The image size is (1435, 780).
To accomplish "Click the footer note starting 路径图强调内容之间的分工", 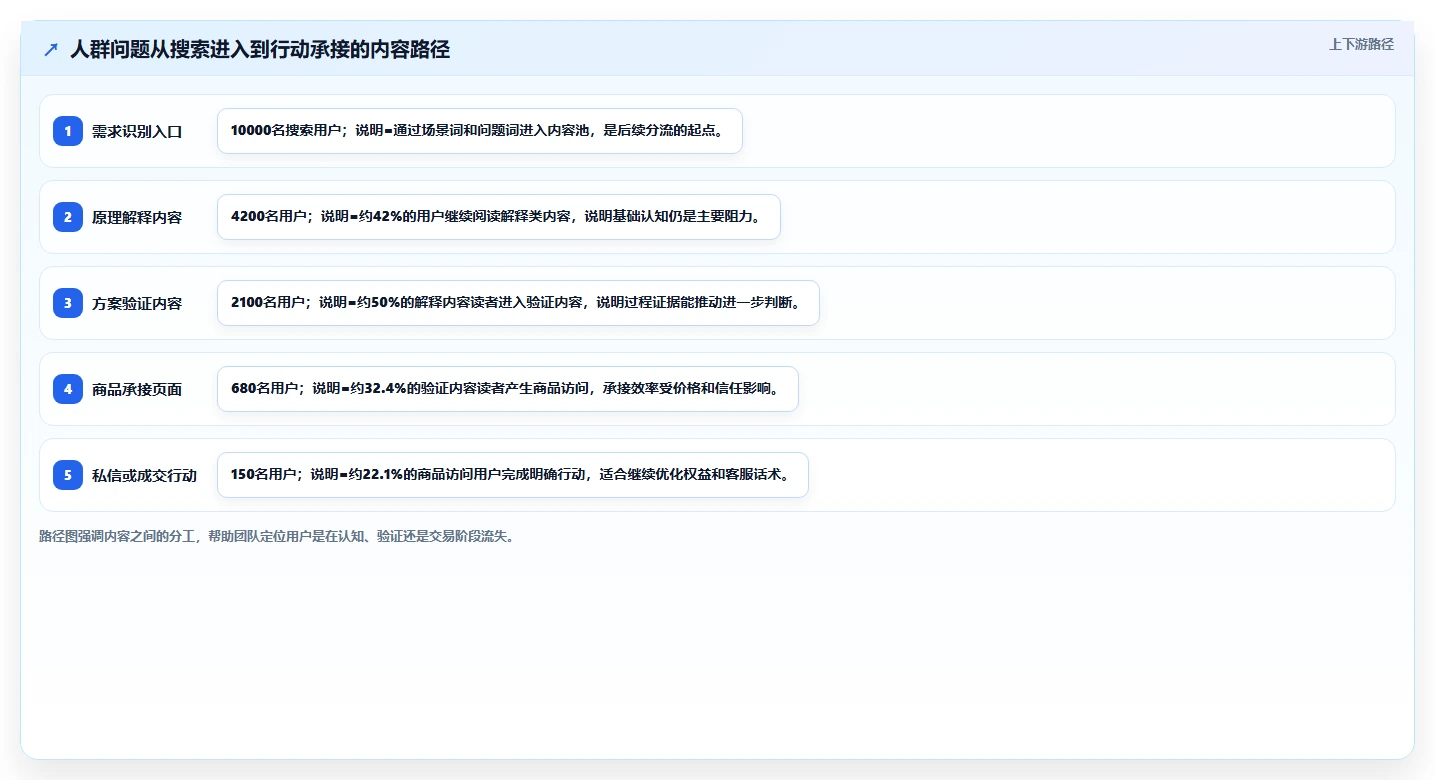I will 279,536.
